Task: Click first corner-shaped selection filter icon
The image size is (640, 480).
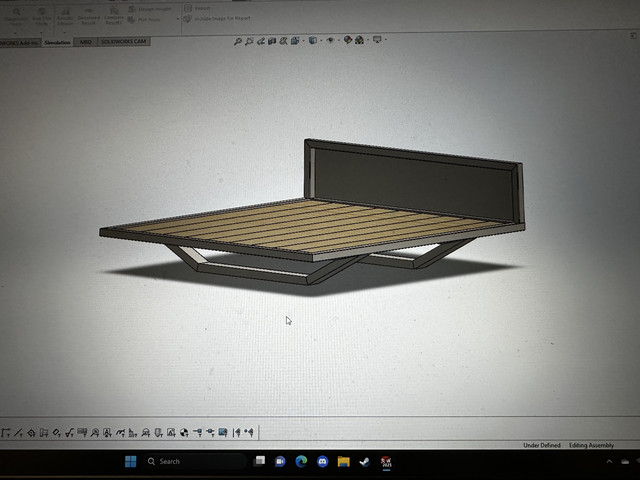Action: (x=5, y=433)
